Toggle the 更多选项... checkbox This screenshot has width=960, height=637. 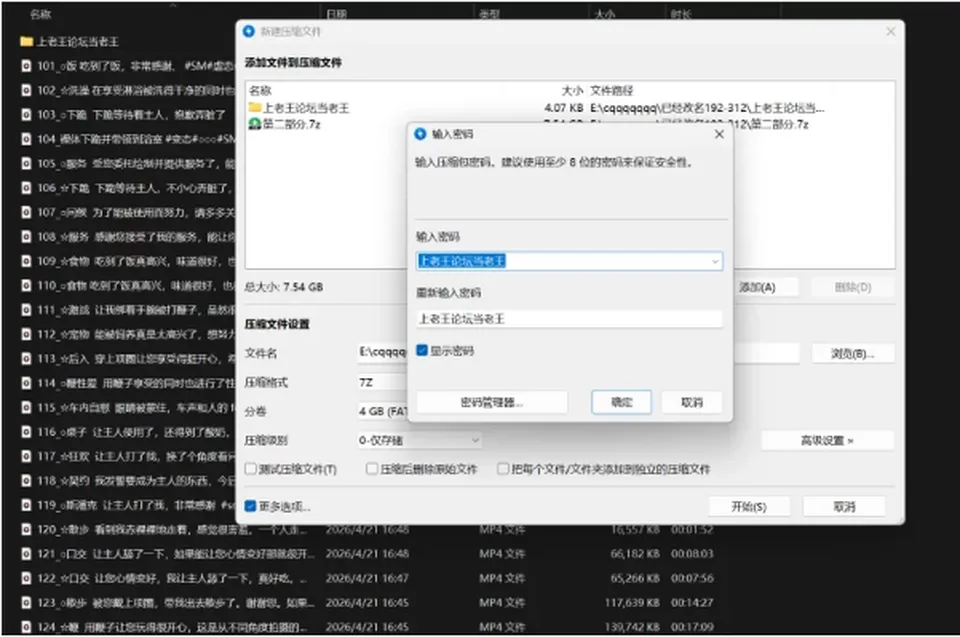(250, 506)
